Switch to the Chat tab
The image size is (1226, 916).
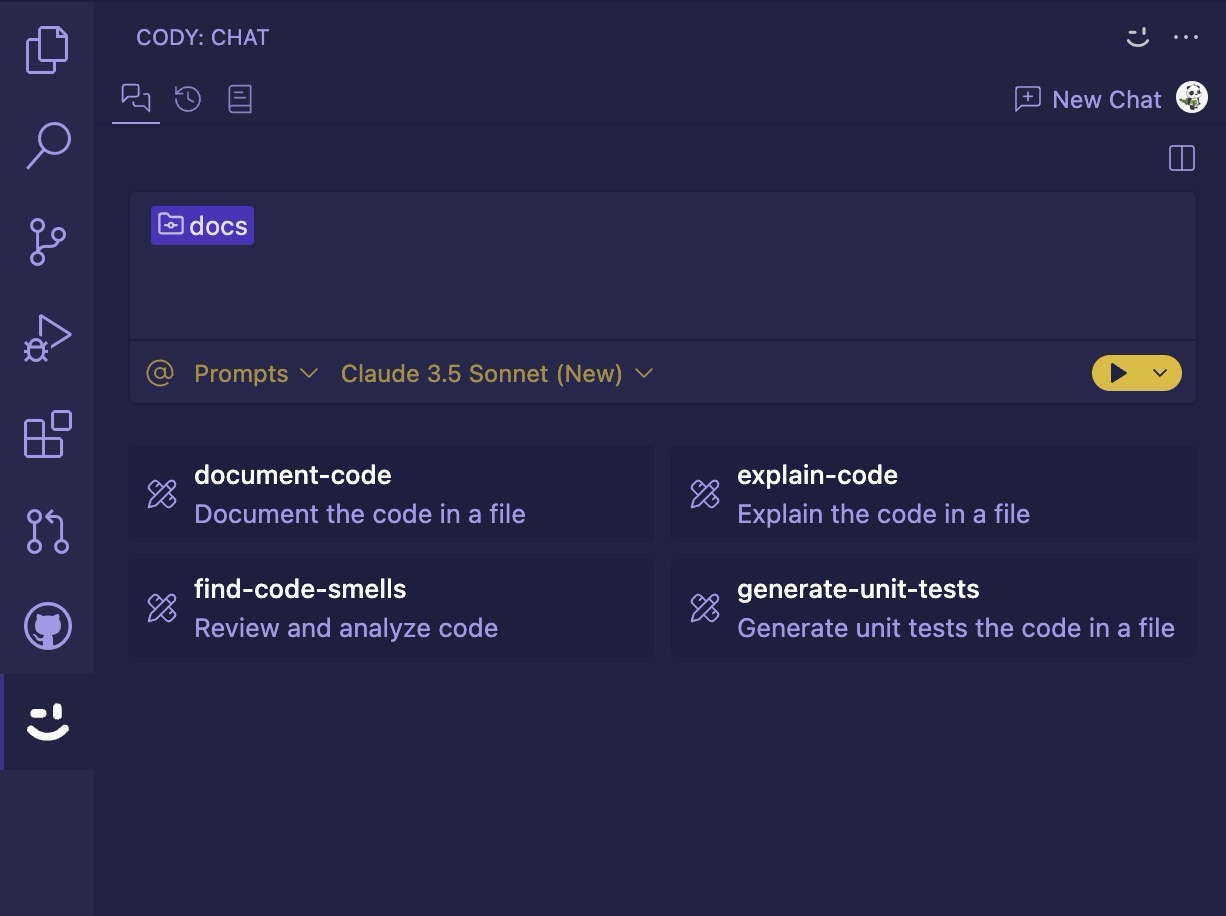click(x=136, y=98)
